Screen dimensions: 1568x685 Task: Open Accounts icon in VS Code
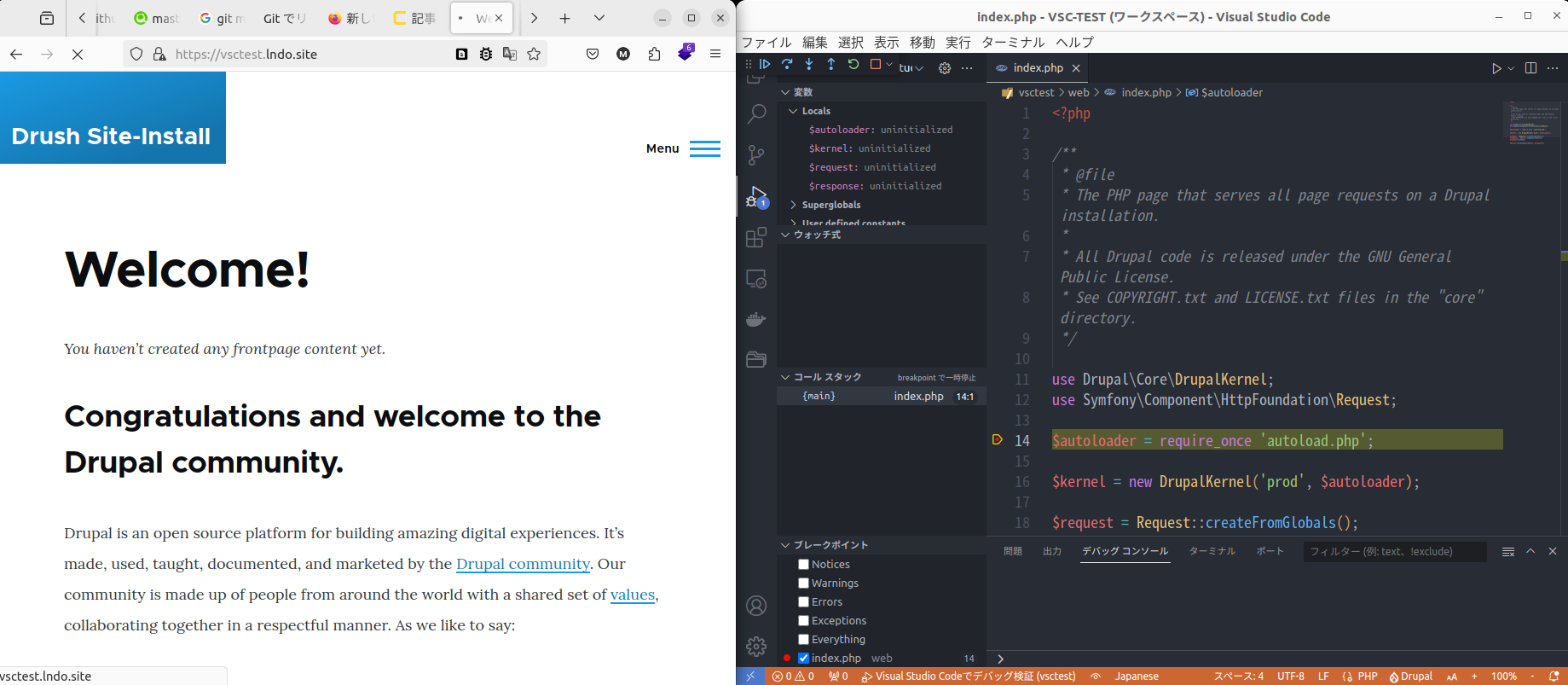(756, 606)
